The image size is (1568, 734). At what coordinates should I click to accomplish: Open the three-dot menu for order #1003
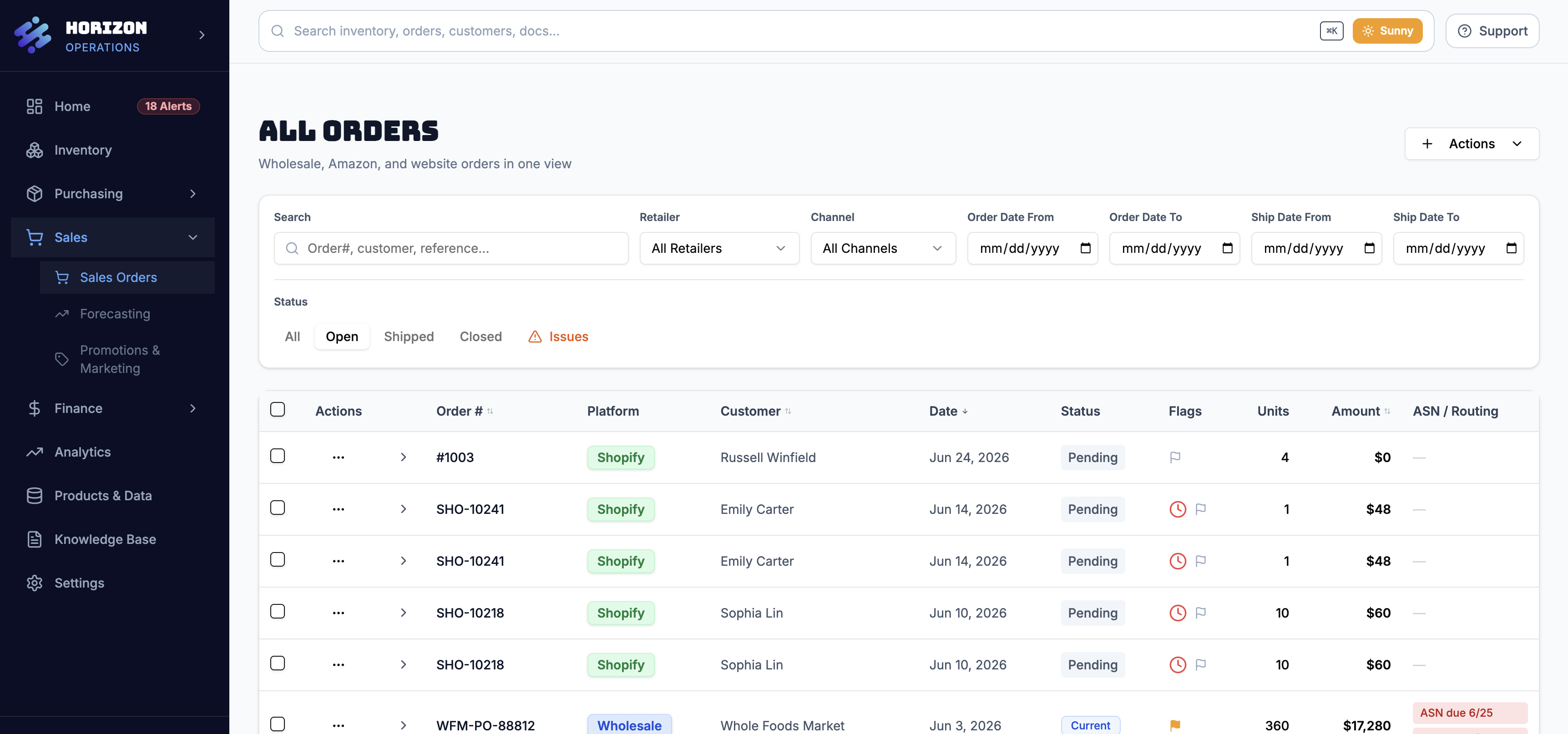click(x=339, y=457)
